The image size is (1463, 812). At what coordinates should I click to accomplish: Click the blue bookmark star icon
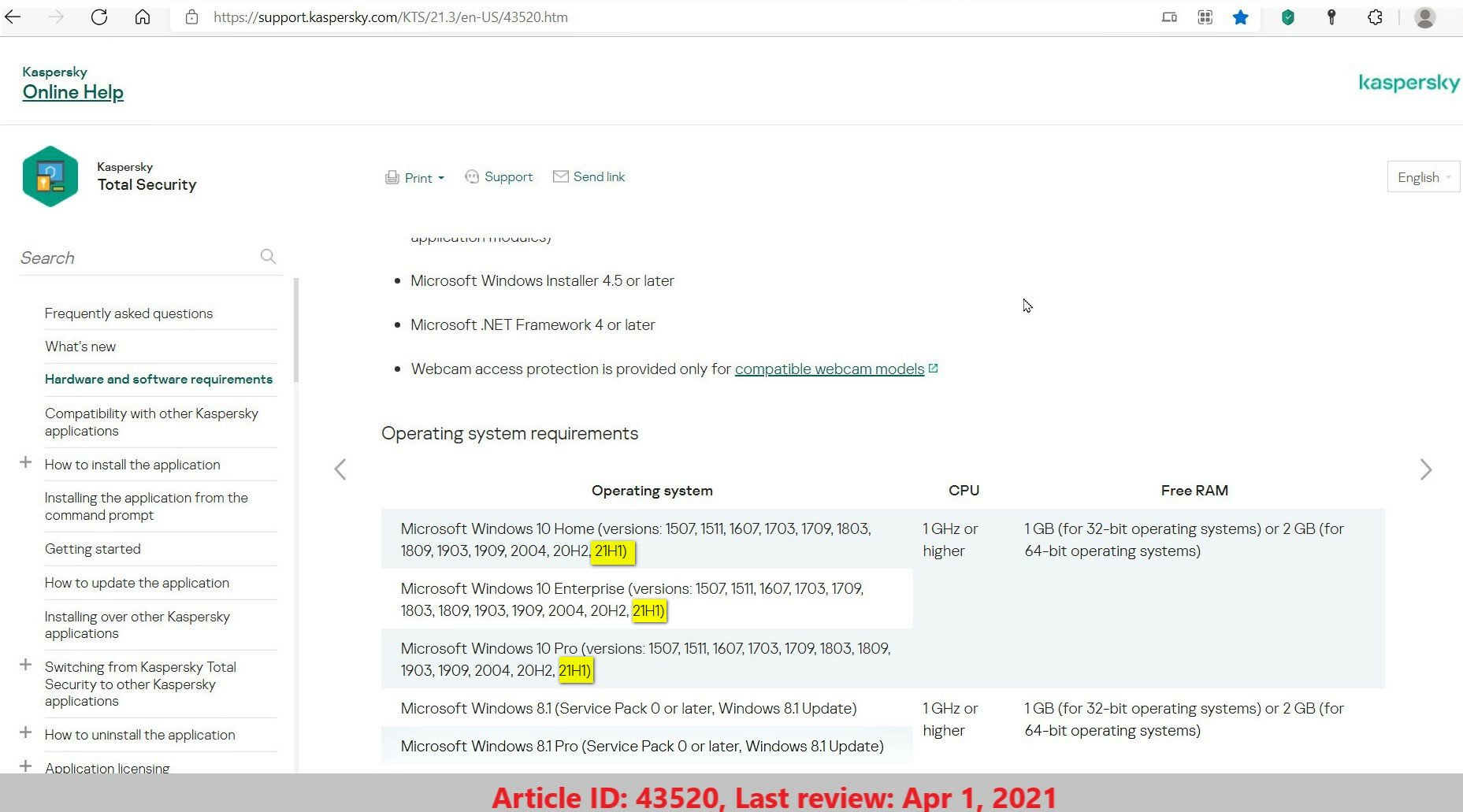tap(1241, 17)
